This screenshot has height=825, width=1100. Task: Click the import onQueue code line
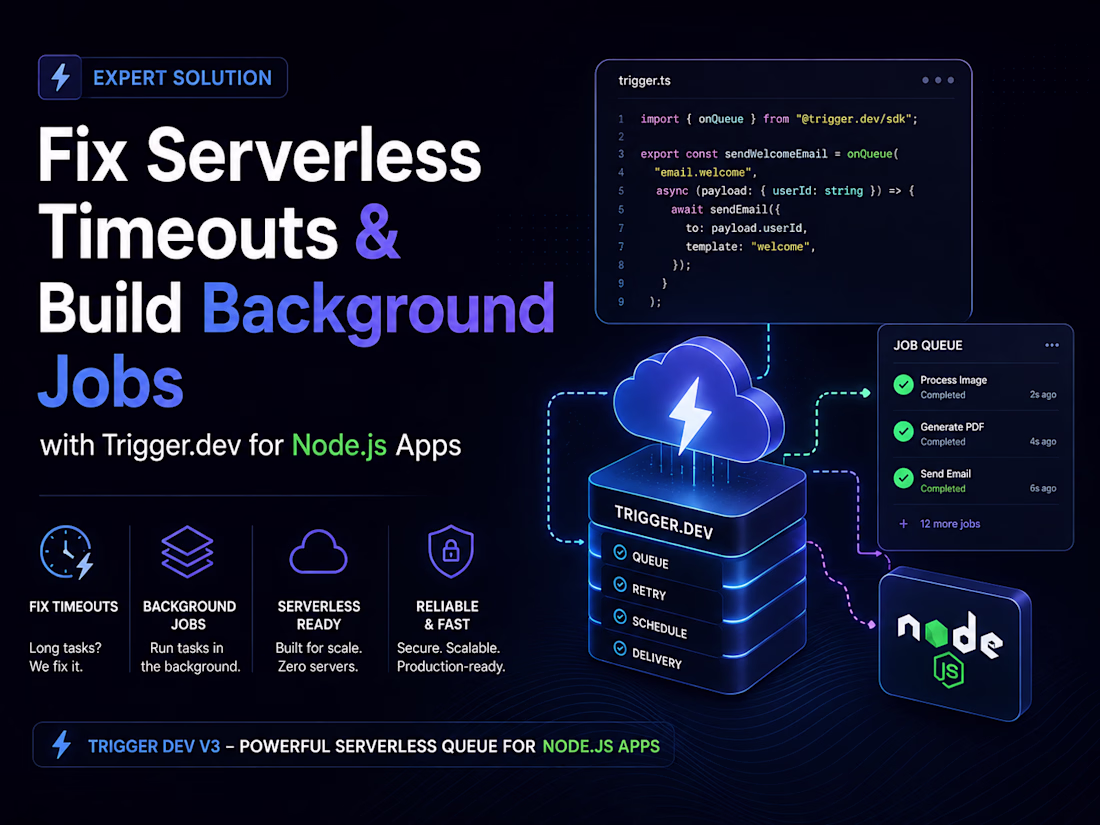pyautogui.click(x=779, y=119)
